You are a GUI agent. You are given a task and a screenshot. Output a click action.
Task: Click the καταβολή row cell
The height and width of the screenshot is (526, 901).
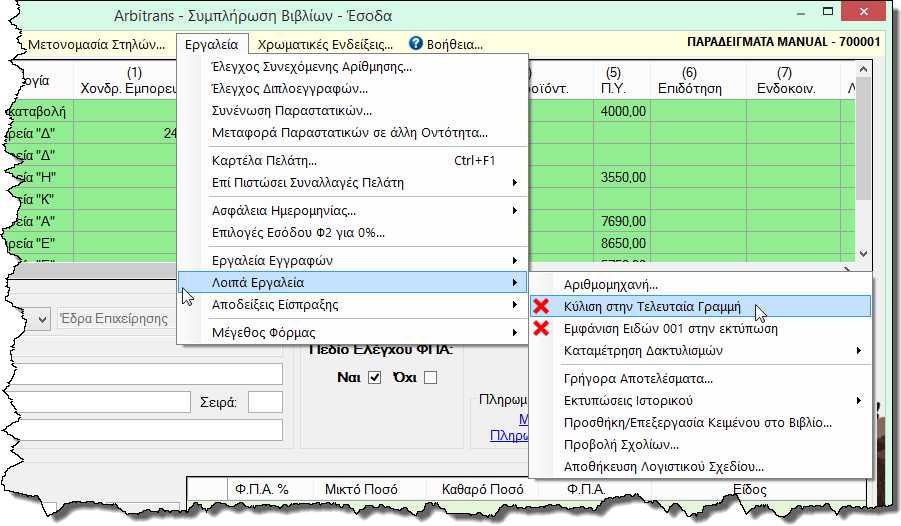pos(37,111)
